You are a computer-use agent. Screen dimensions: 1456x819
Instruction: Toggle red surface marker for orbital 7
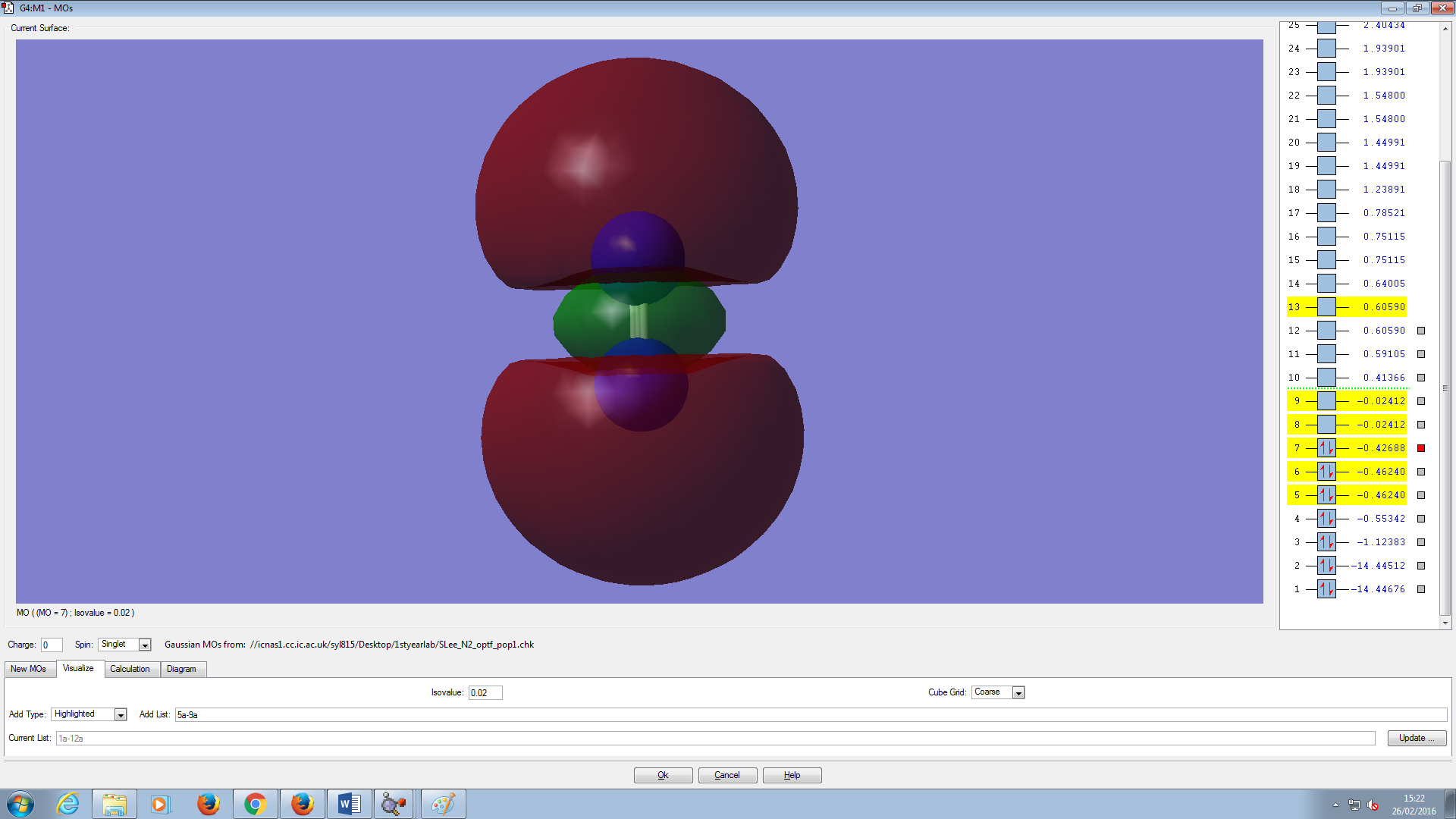coord(1421,448)
